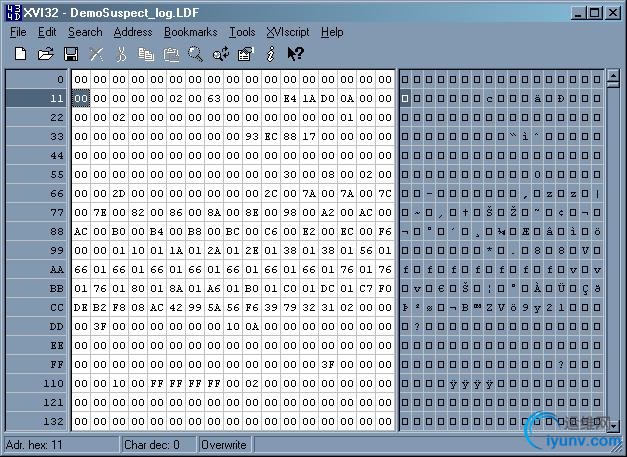Minimize the XVI32 window
This screenshot has width=627, height=457.
(x=578, y=13)
